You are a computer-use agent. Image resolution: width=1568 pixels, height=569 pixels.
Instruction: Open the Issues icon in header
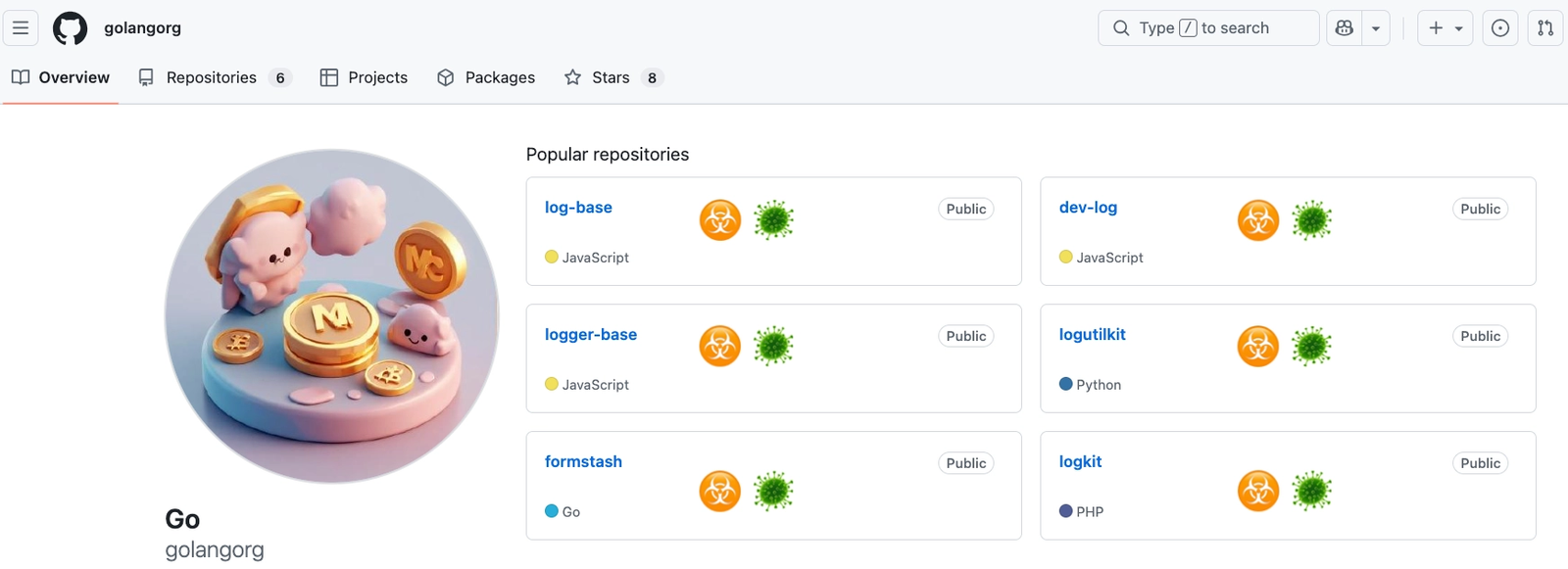click(1499, 28)
